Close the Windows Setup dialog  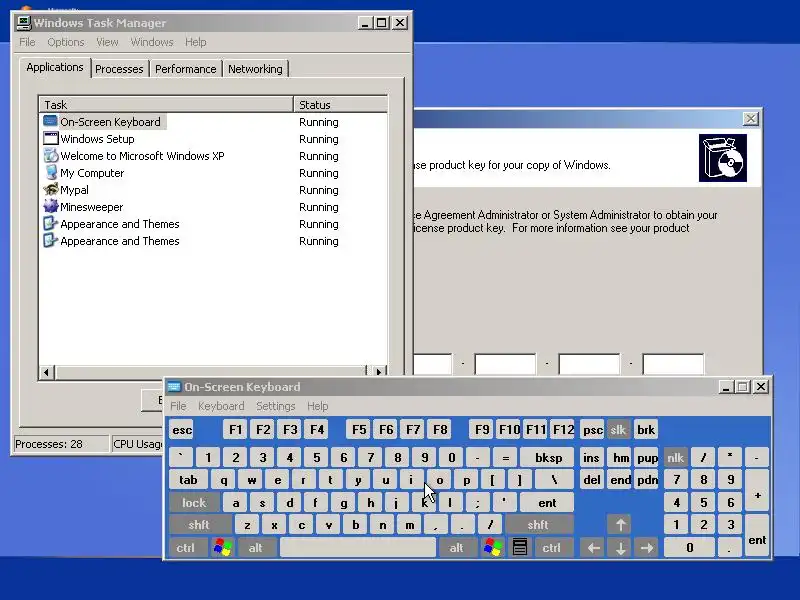coord(751,119)
